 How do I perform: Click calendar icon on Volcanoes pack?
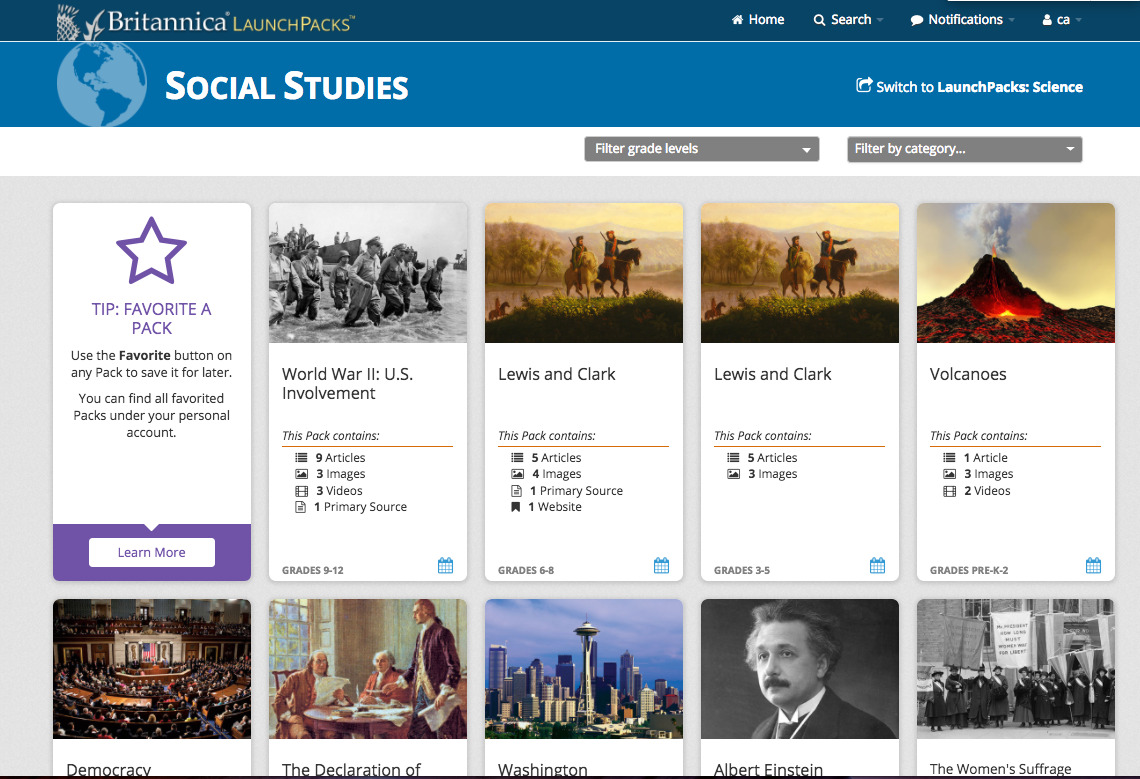click(x=1093, y=565)
